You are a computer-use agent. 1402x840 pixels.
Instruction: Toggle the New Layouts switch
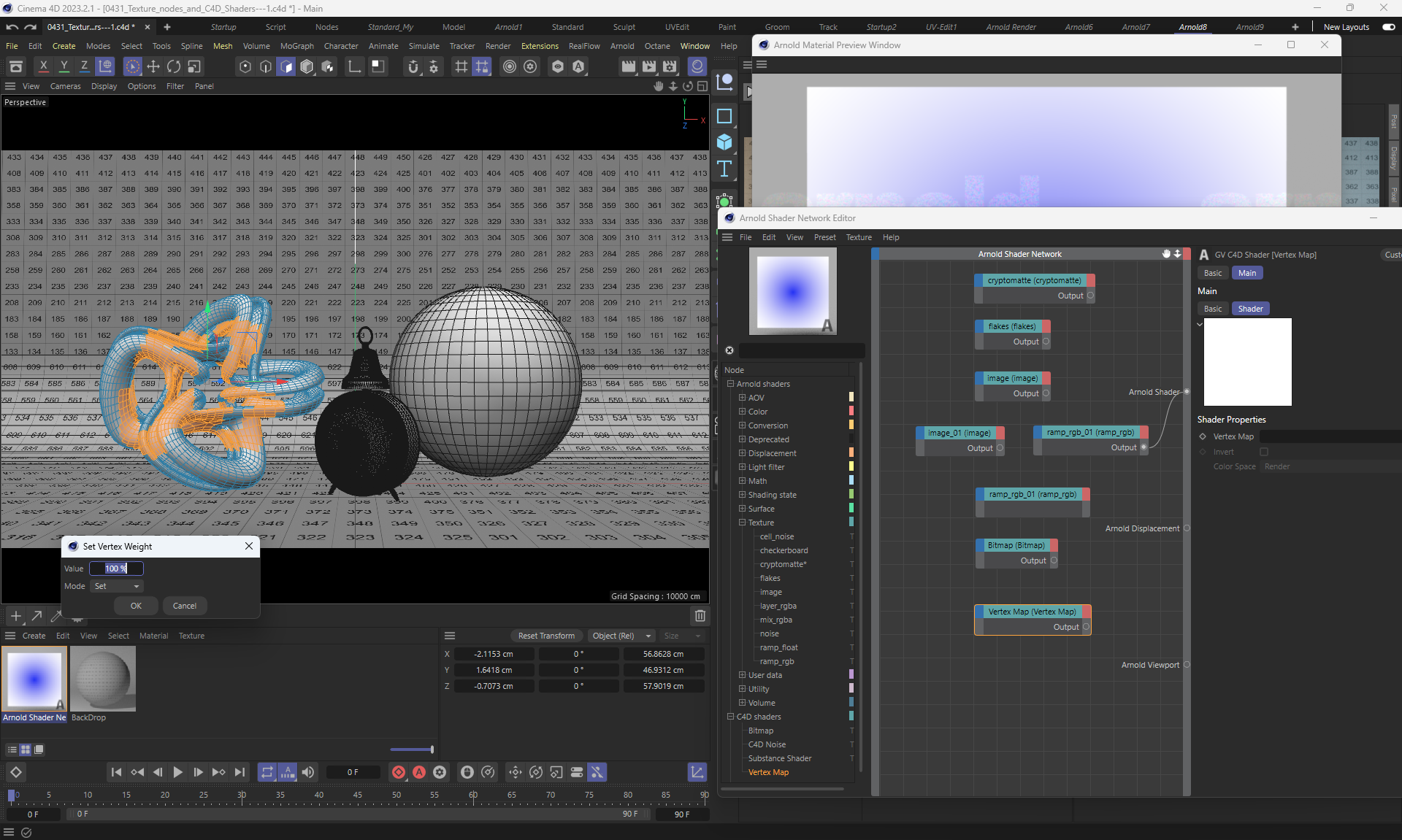1388,27
